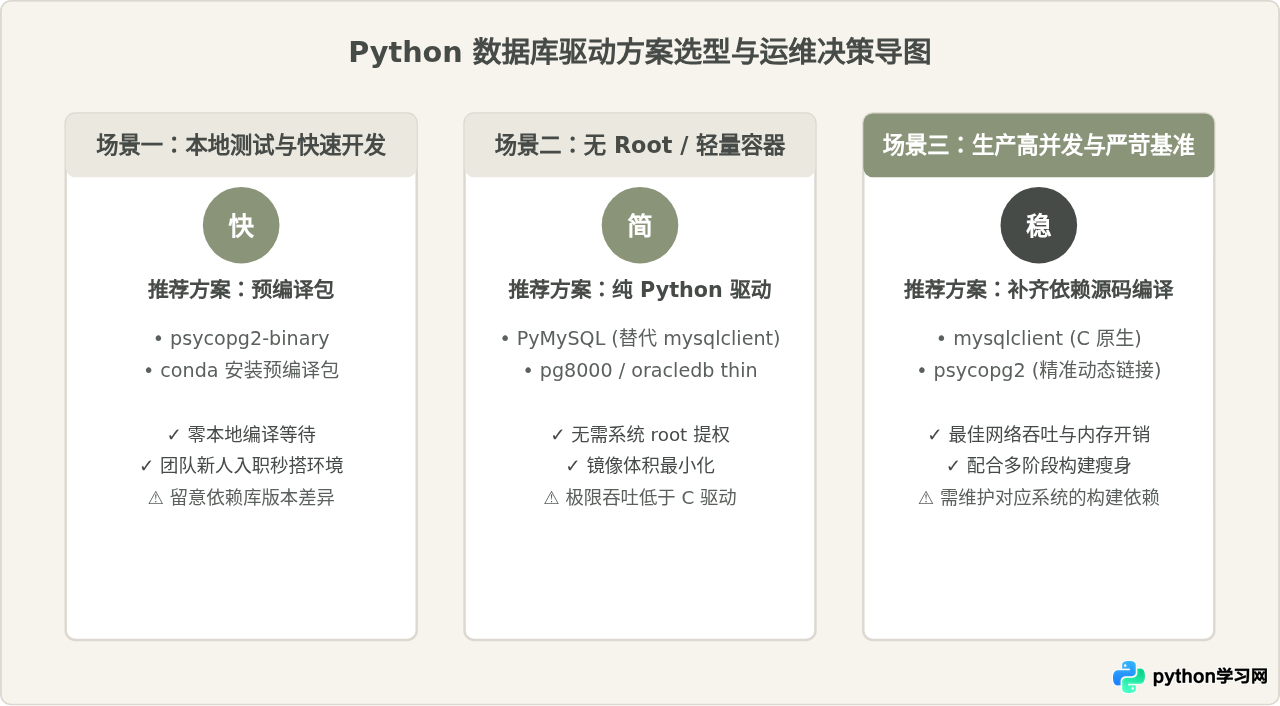Image resolution: width=1280 pixels, height=706 pixels.
Task: Click the text 推荐方案：补齐依赖源码编译
Action: tap(1039, 290)
